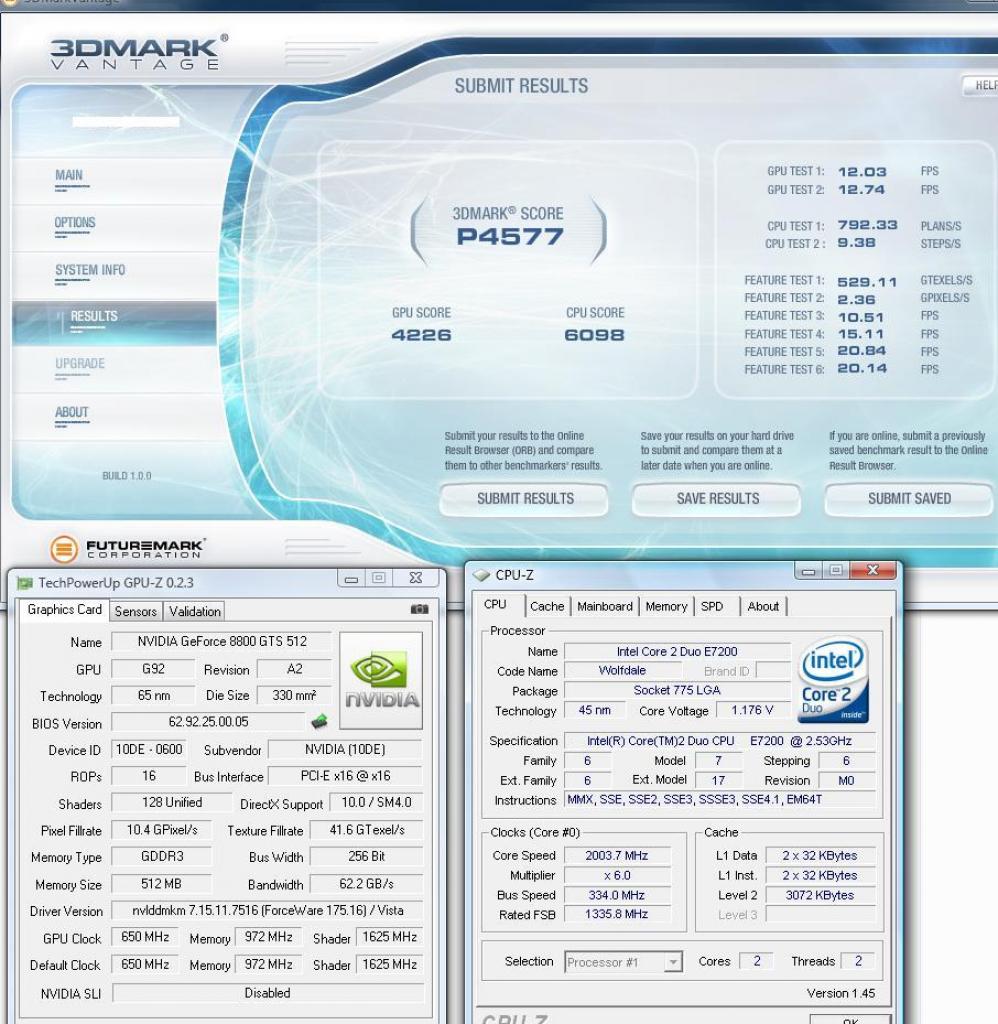Image resolution: width=998 pixels, height=1024 pixels.
Task: Click the Texture Fillrate value 41.6 GTexel/s
Action: [366, 830]
